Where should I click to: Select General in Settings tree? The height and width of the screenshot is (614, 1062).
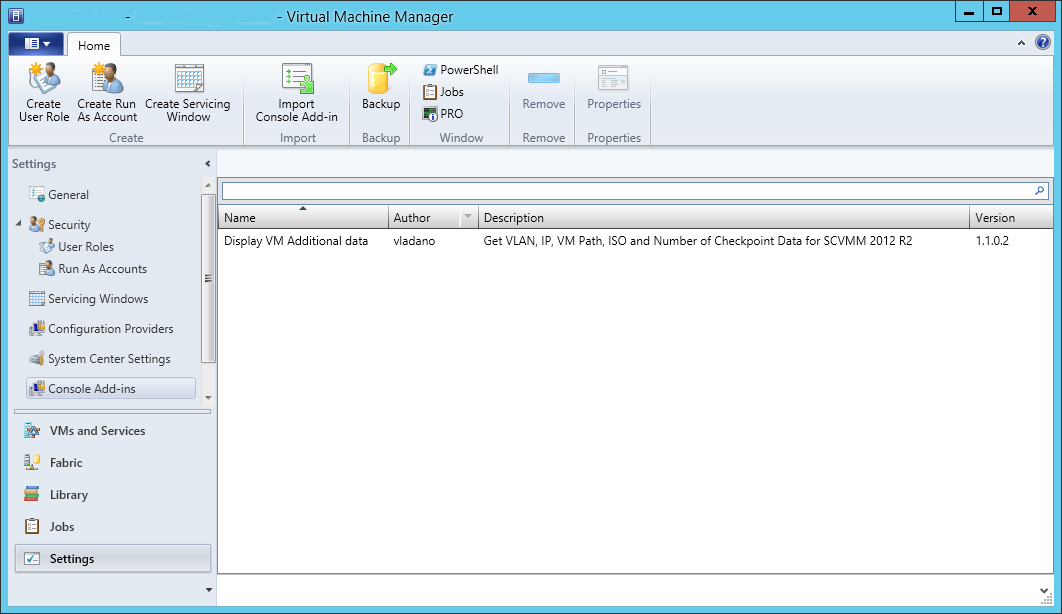coord(59,194)
